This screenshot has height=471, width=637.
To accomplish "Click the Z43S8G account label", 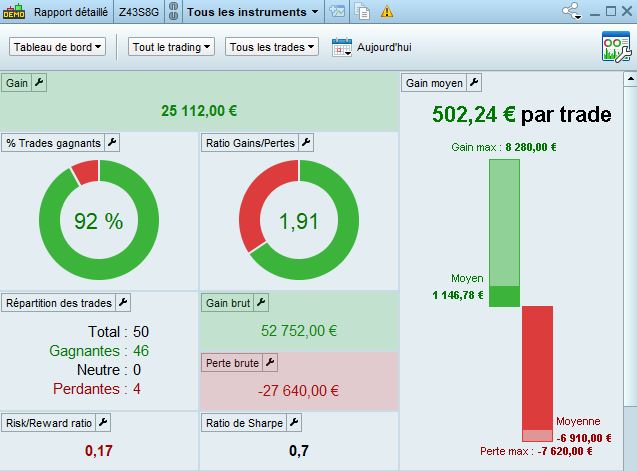I will [x=139, y=12].
